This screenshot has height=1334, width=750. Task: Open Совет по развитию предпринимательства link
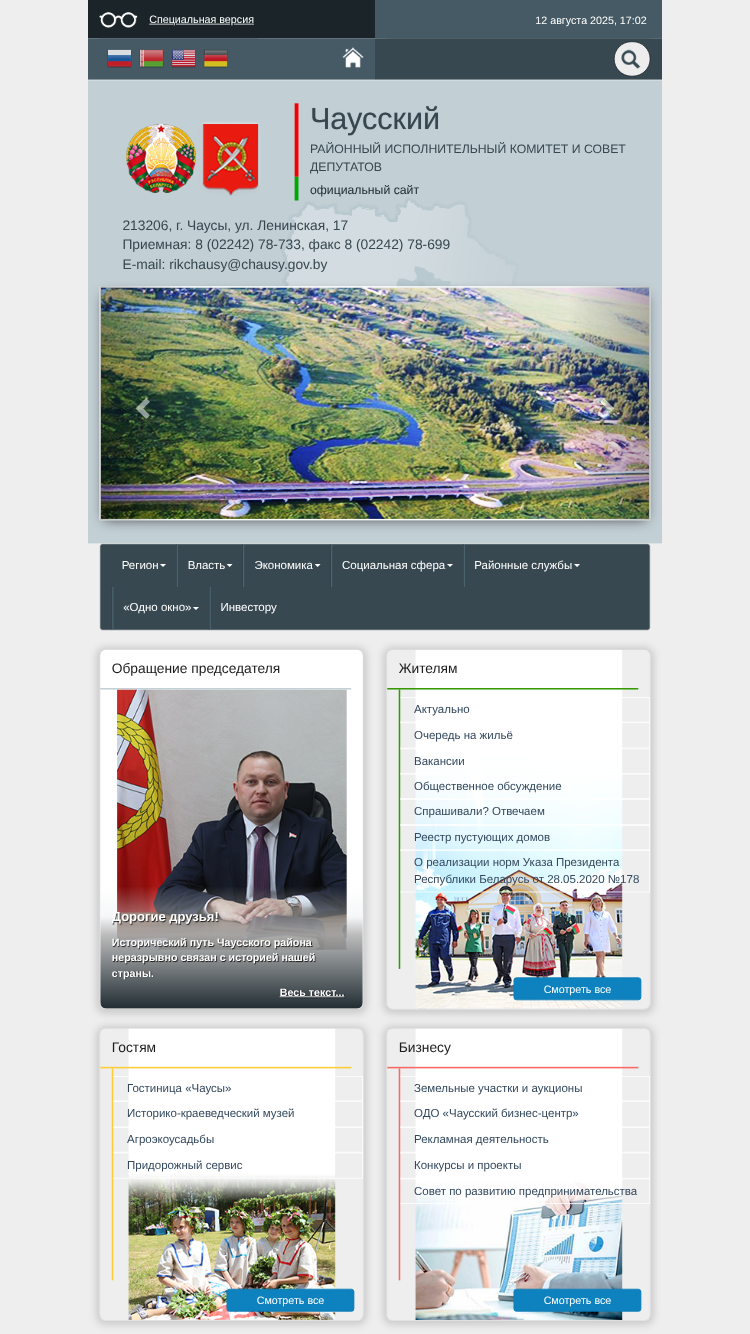pyautogui.click(x=525, y=1191)
